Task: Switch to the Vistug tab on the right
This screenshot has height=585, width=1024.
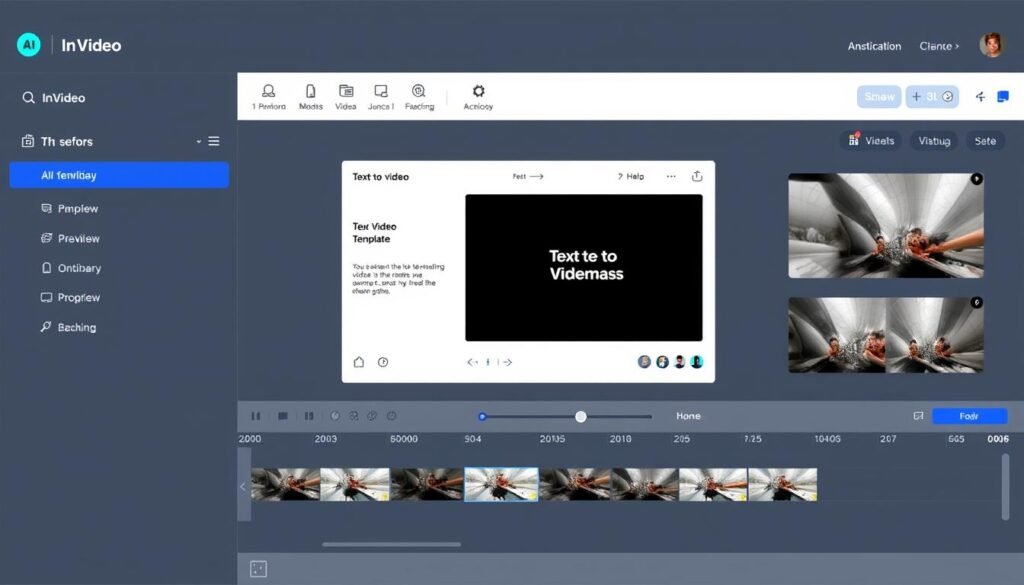Action: pos(933,140)
